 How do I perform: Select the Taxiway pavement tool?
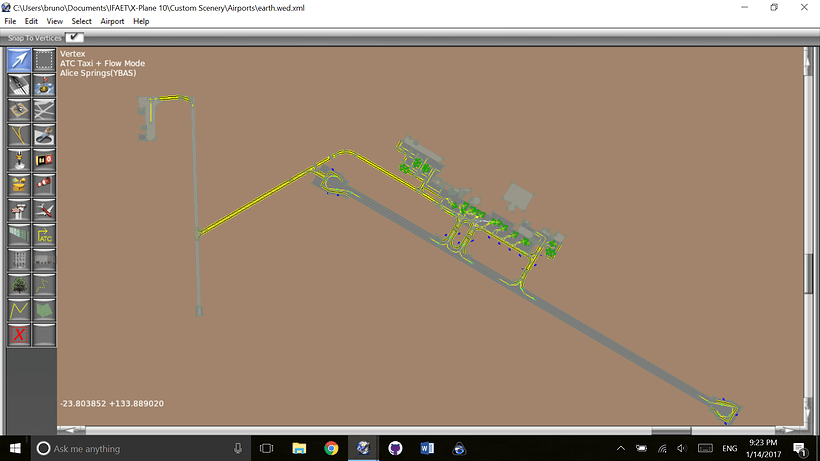click(x=44, y=110)
